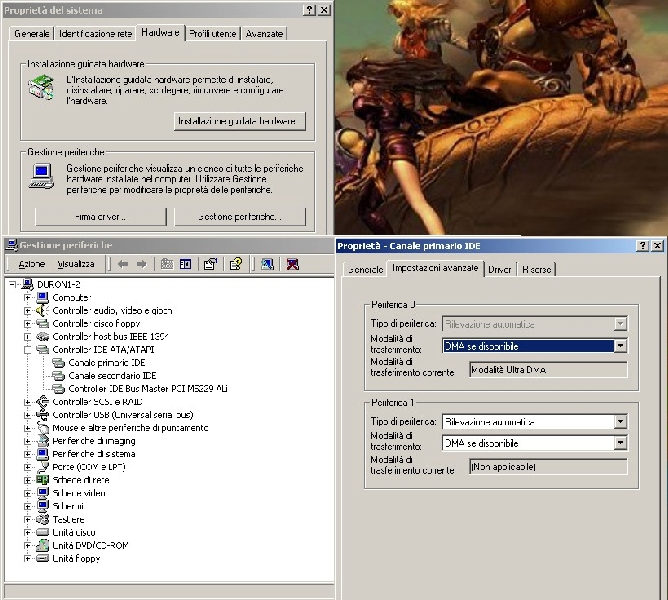Open Properties via the toolbar properties icon

coord(210,264)
